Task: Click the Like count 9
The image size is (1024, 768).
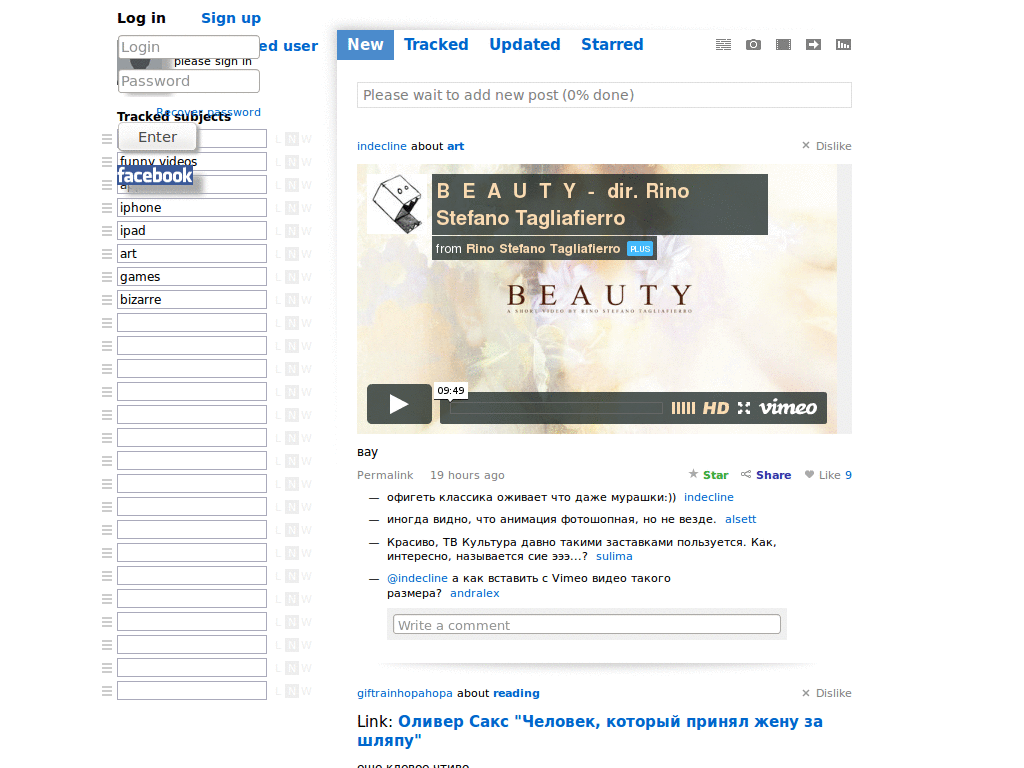Action: coord(848,475)
